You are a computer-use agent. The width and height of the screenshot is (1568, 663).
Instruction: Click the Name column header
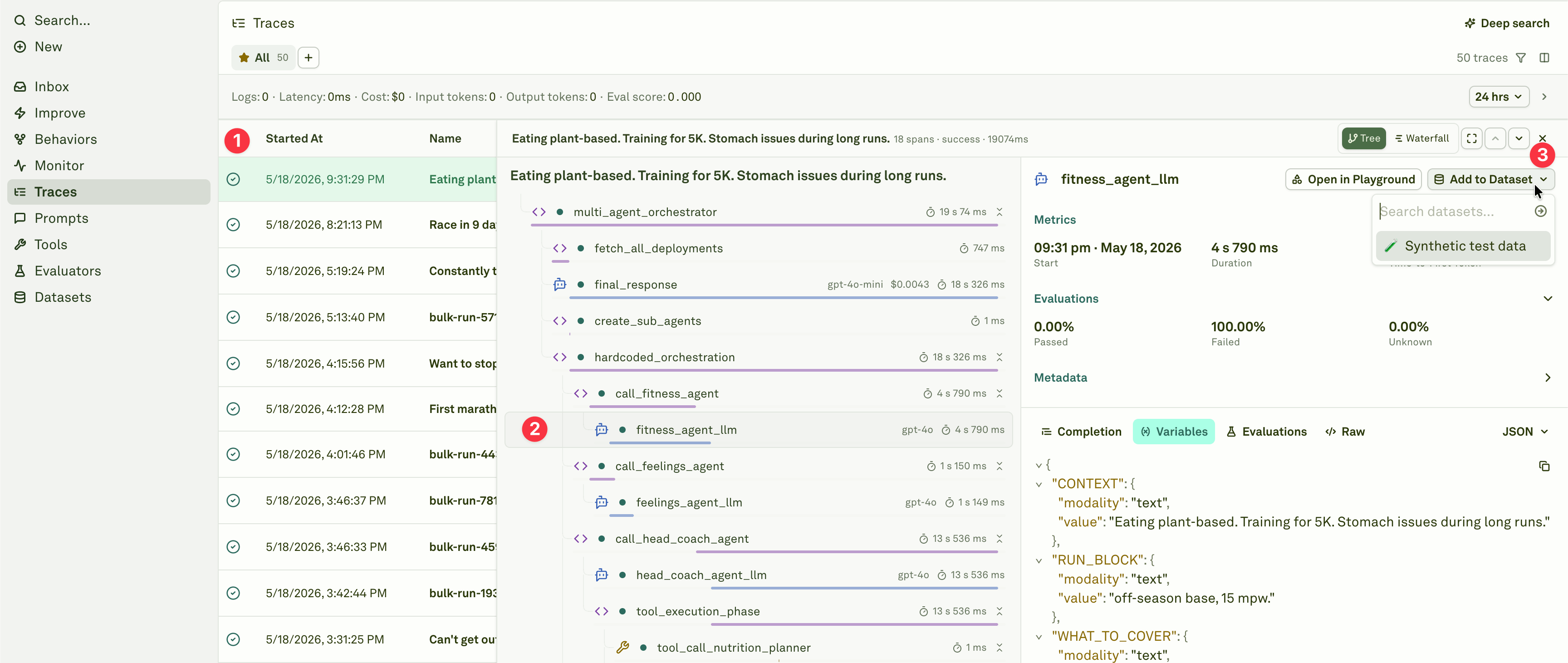(x=445, y=138)
